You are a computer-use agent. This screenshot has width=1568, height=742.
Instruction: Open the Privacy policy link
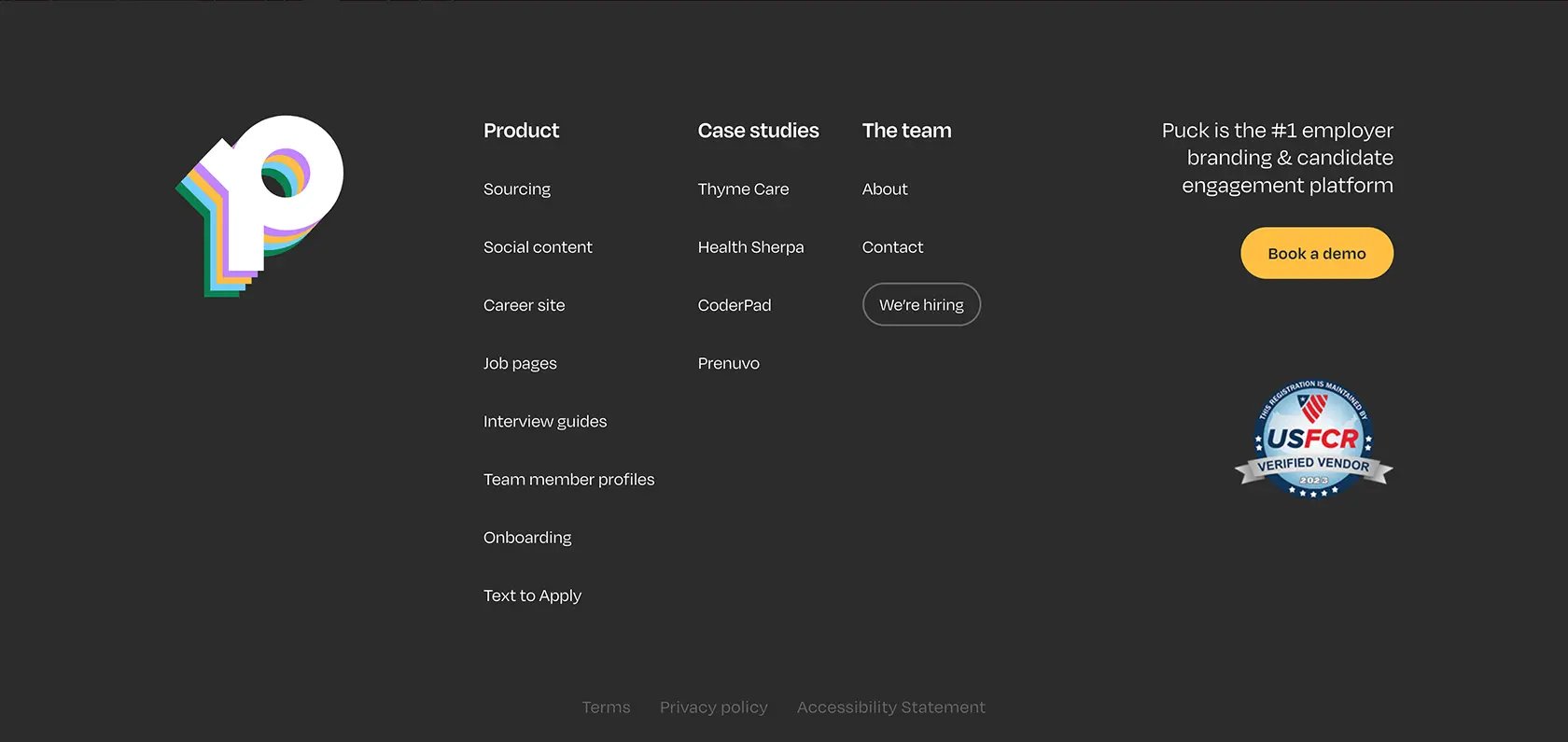(x=714, y=707)
